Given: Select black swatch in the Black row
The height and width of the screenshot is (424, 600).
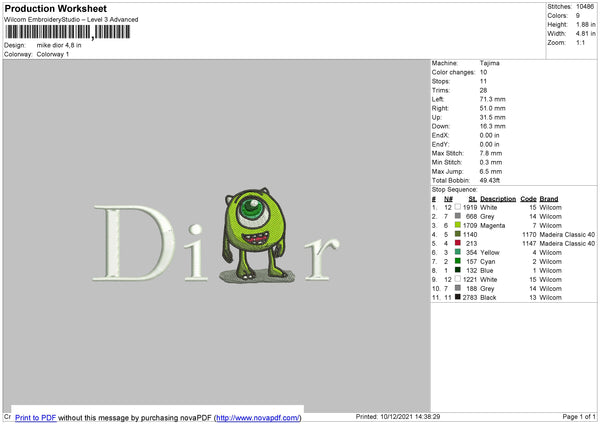Looking at the screenshot, I should 458,297.
